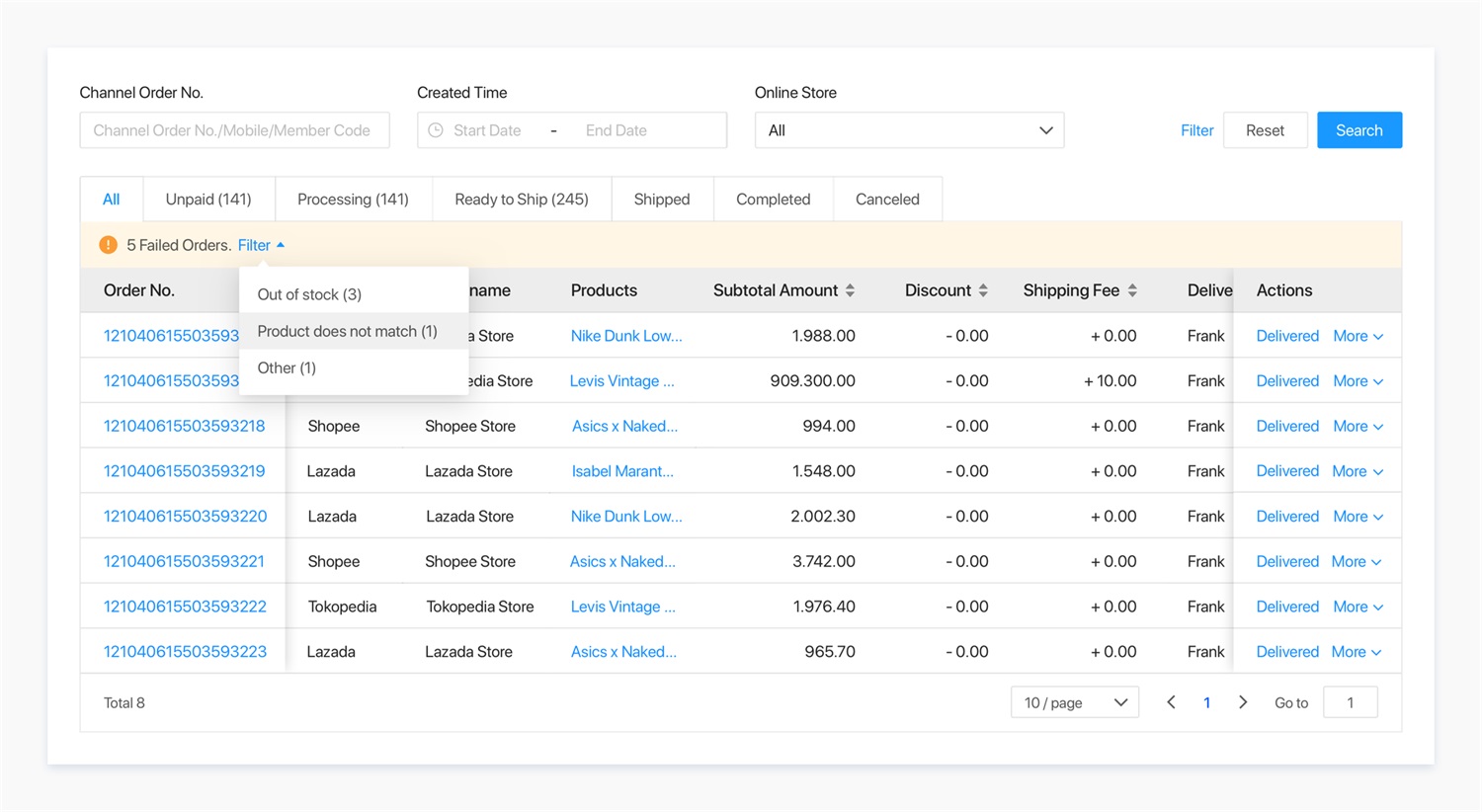The image size is (1482, 812).
Task: Sort by Shipping Fee column arrows
Action: point(1132,290)
